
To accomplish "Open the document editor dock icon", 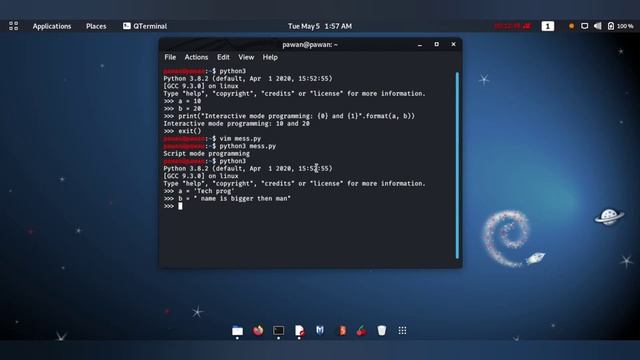I will (299, 330).
